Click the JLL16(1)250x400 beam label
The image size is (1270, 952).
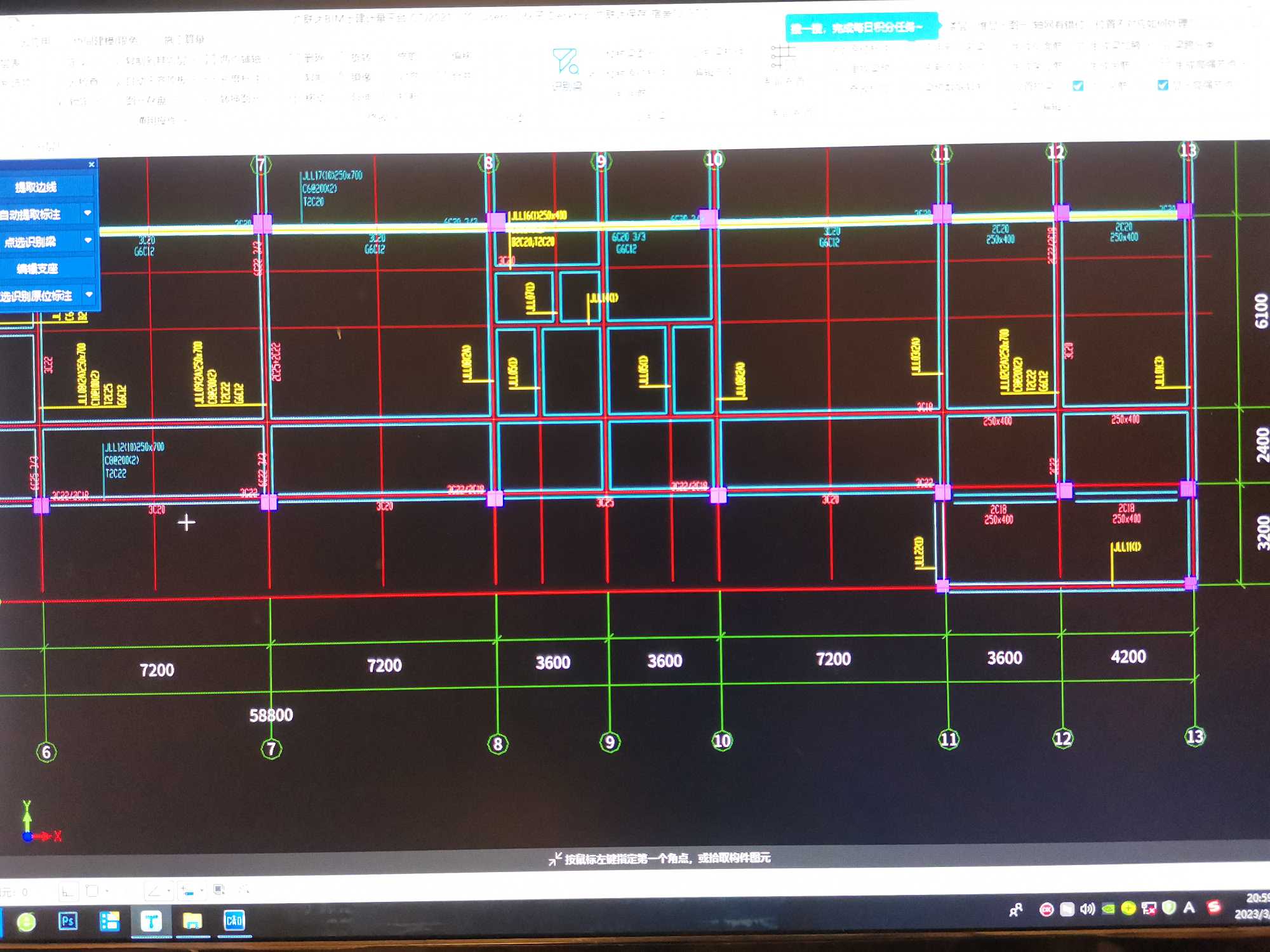coord(539,216)
